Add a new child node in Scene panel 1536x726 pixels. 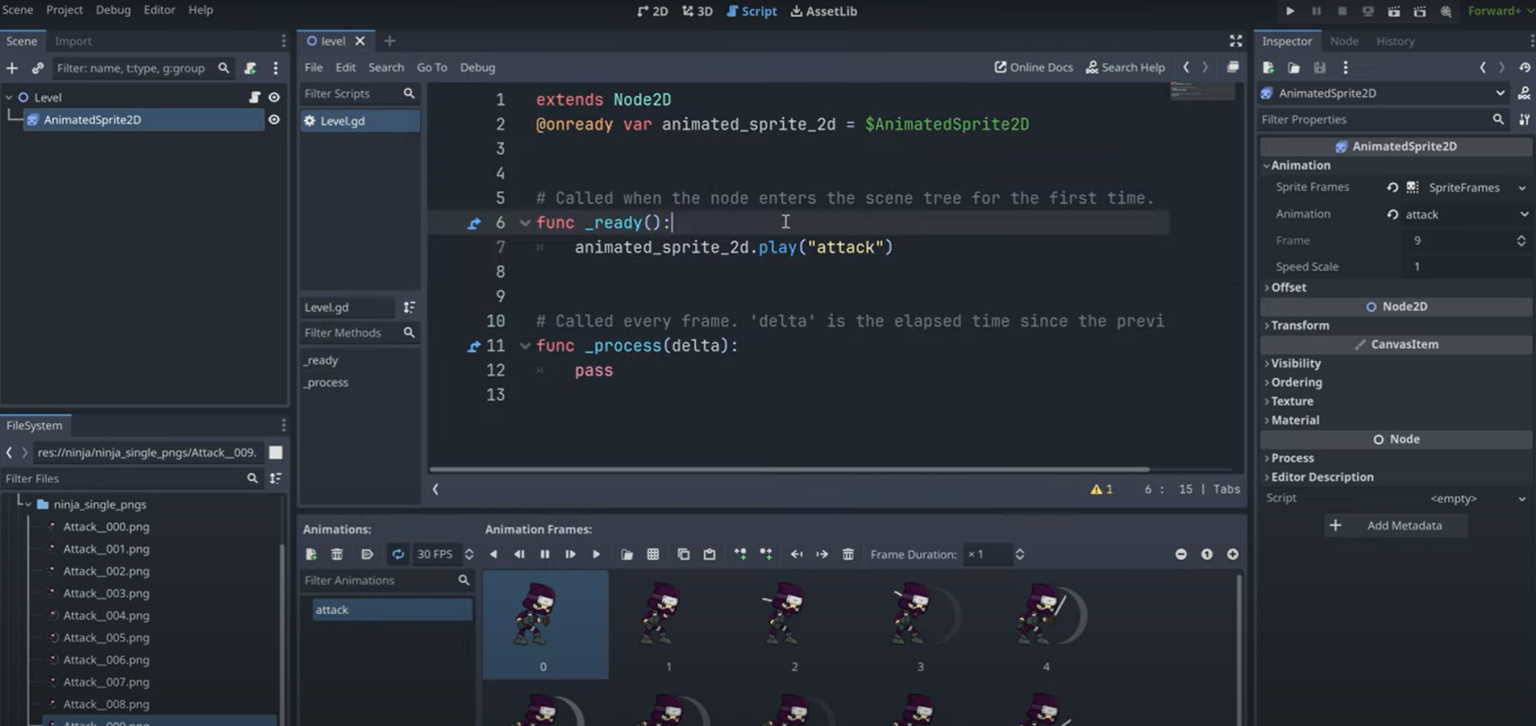(x=12, y=68)
